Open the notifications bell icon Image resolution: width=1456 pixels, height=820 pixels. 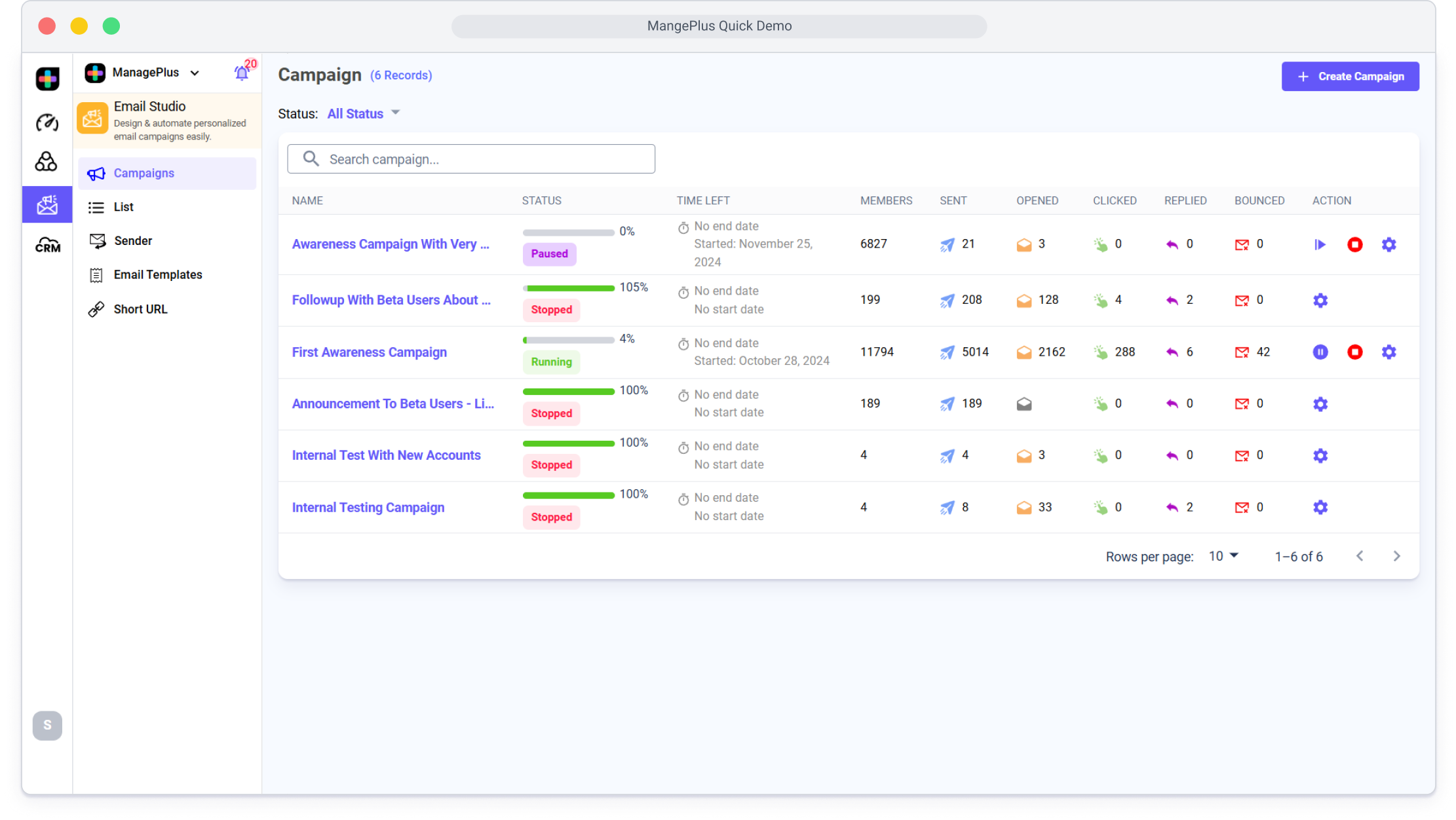241,73
